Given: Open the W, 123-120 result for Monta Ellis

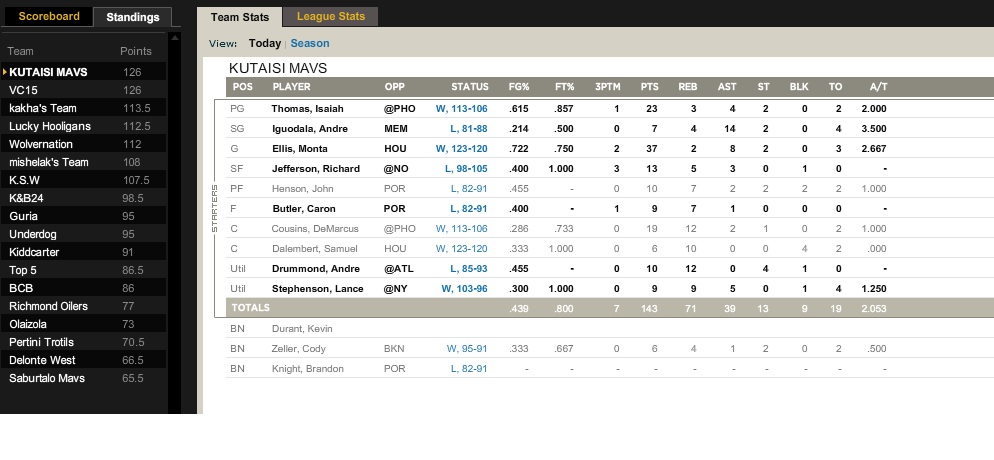Looking at the screenshot, I should coord(462,149).
